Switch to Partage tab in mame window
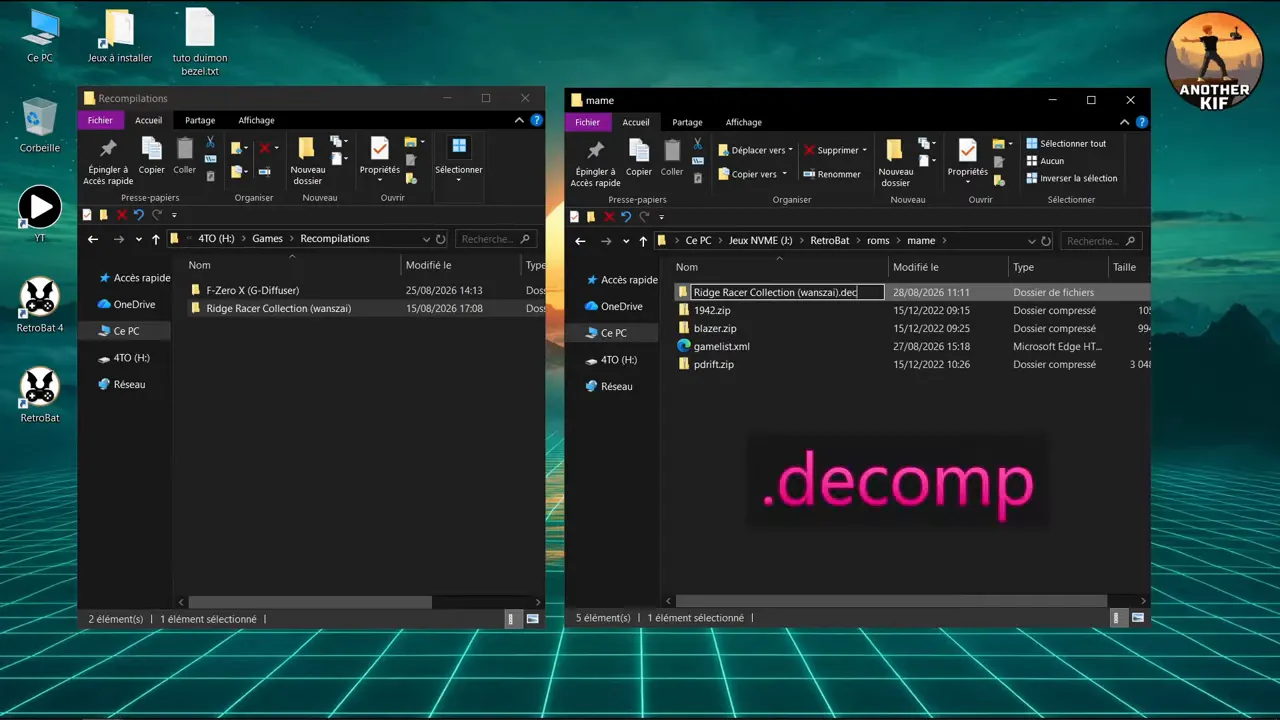Viewport: 1280px width, 720px height. pos(687,122)
